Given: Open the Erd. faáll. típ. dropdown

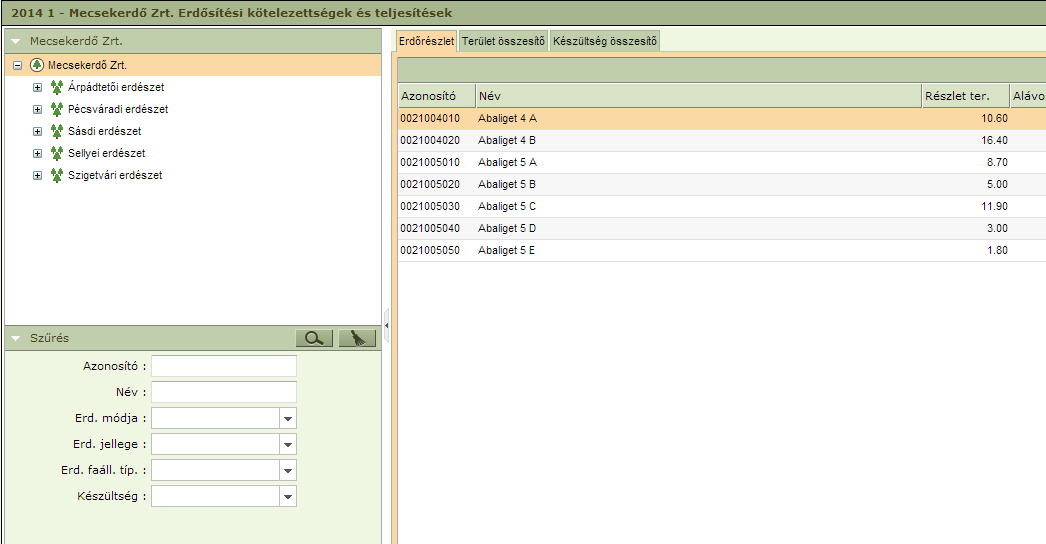Looking at the screenshot, I should tap(288, 471).
